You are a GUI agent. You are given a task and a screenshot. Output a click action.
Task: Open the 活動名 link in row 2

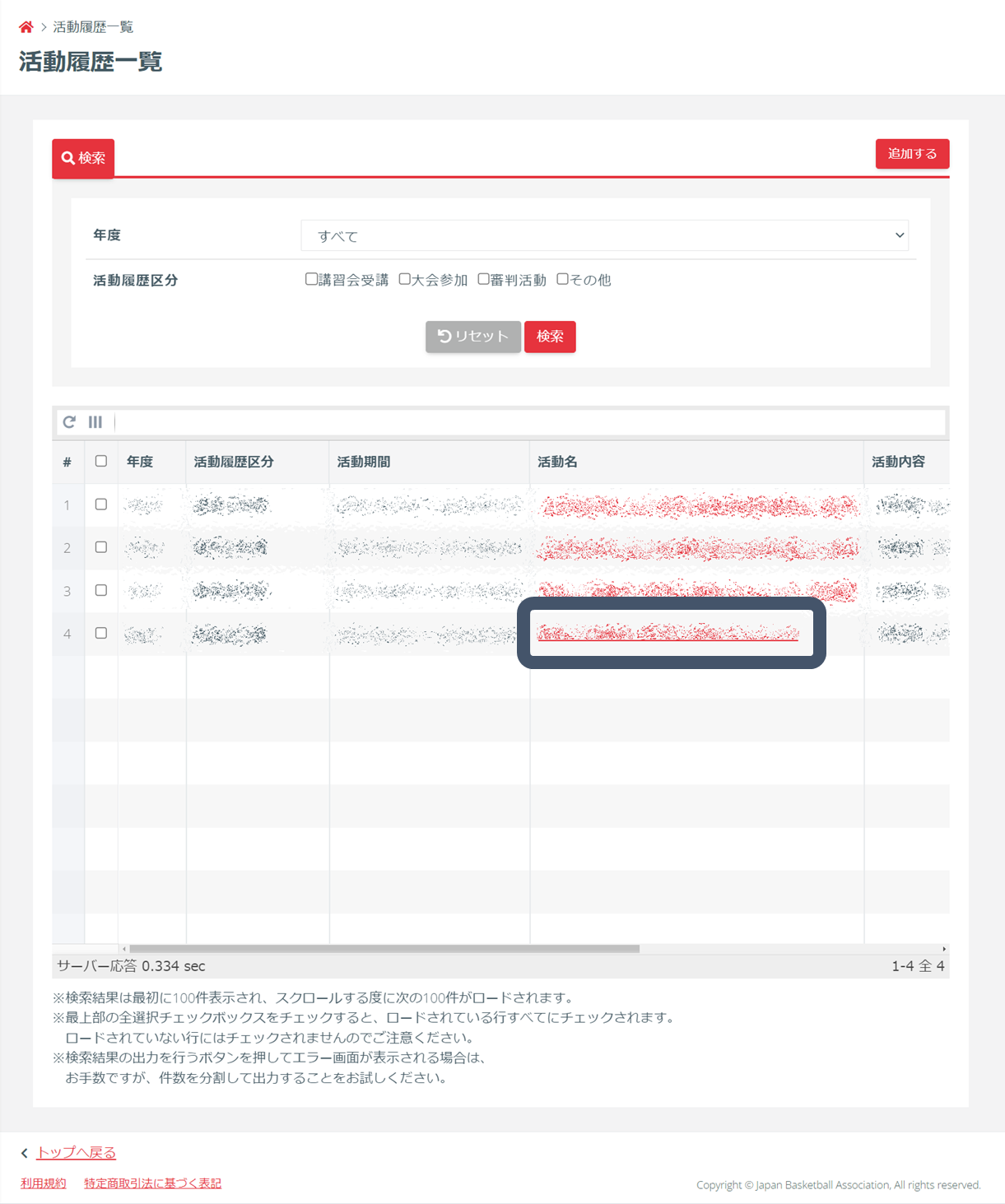click(699, 548)
